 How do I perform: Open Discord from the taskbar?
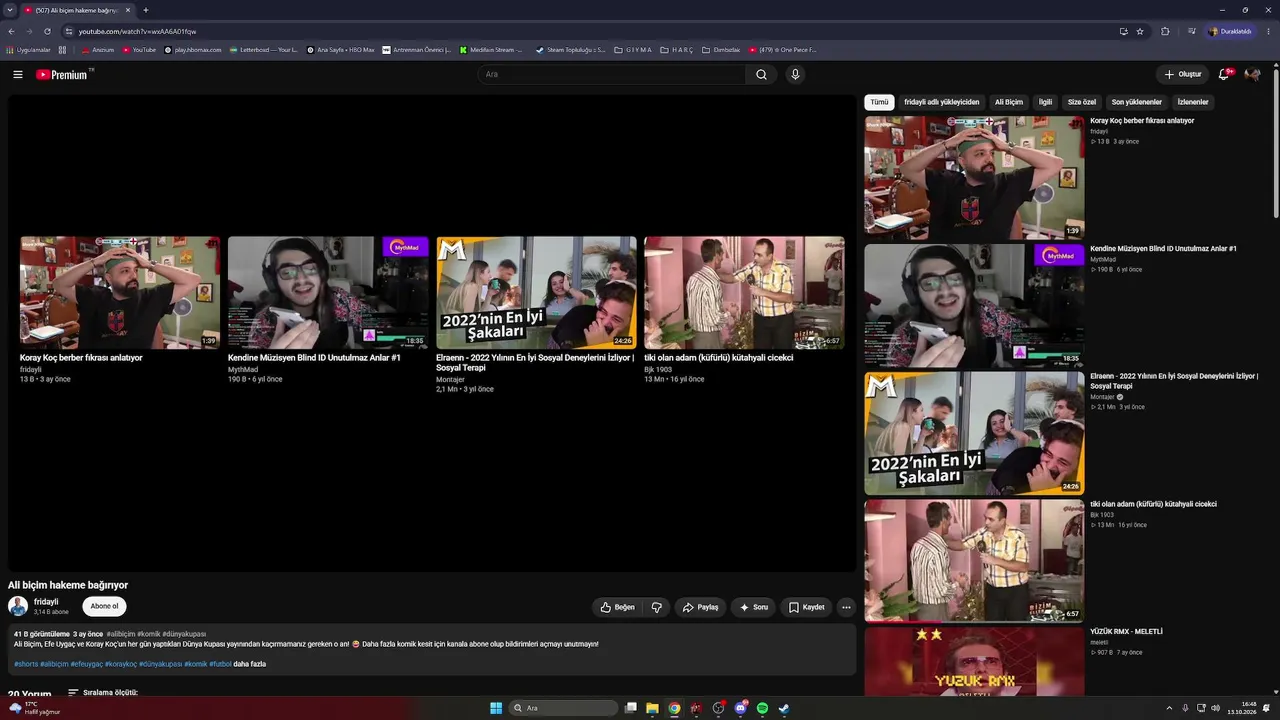[740, 708]
